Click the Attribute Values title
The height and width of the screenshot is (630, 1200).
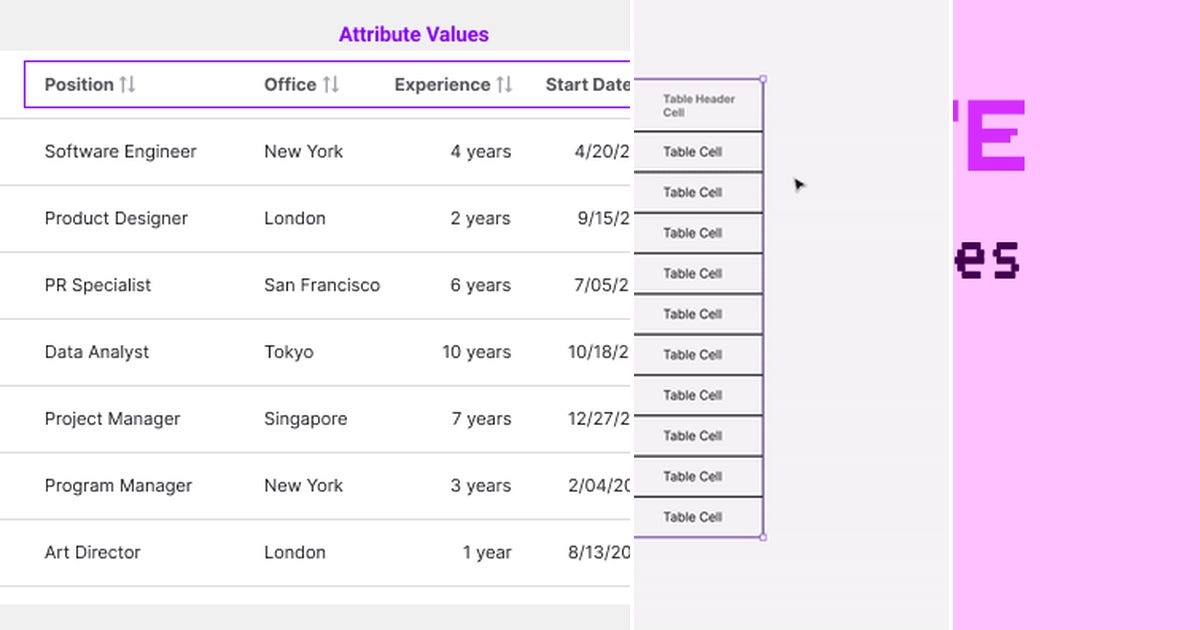tap(413, 34)
